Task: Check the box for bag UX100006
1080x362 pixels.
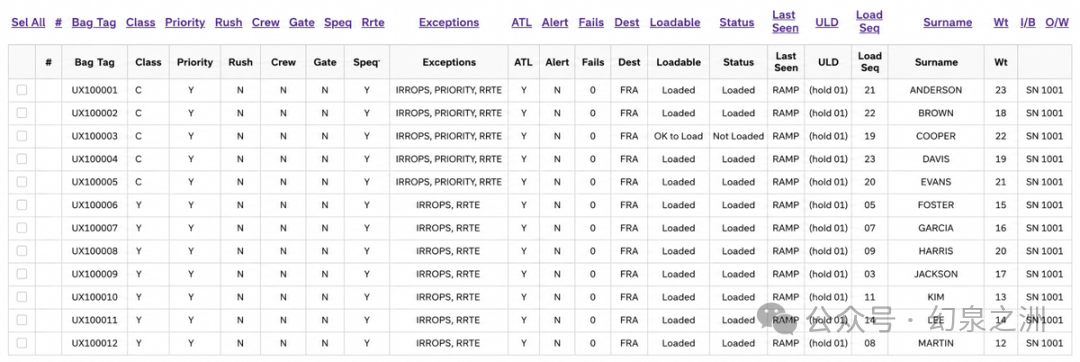Action: click(x=22, y=204)
